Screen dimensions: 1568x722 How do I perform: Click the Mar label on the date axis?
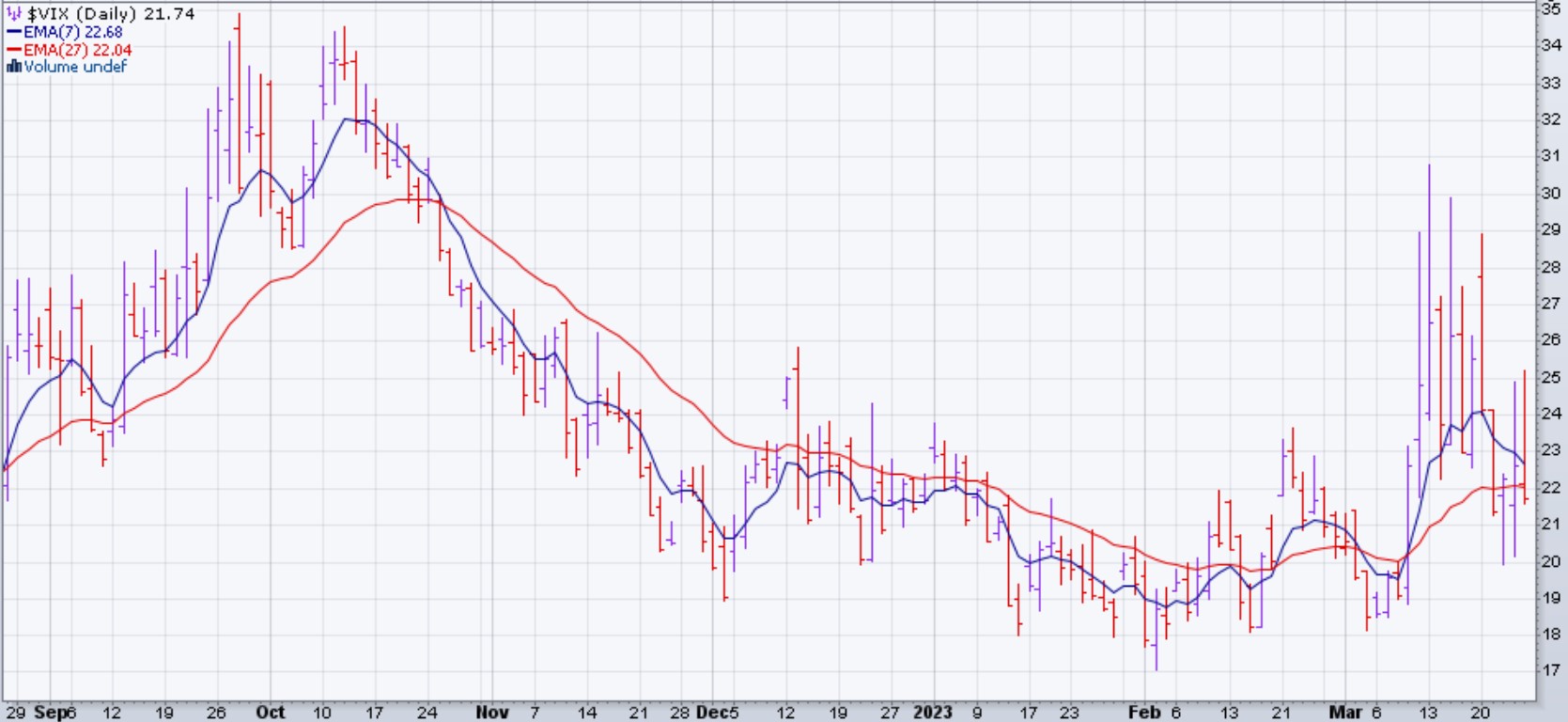(x=1344, y=712)
